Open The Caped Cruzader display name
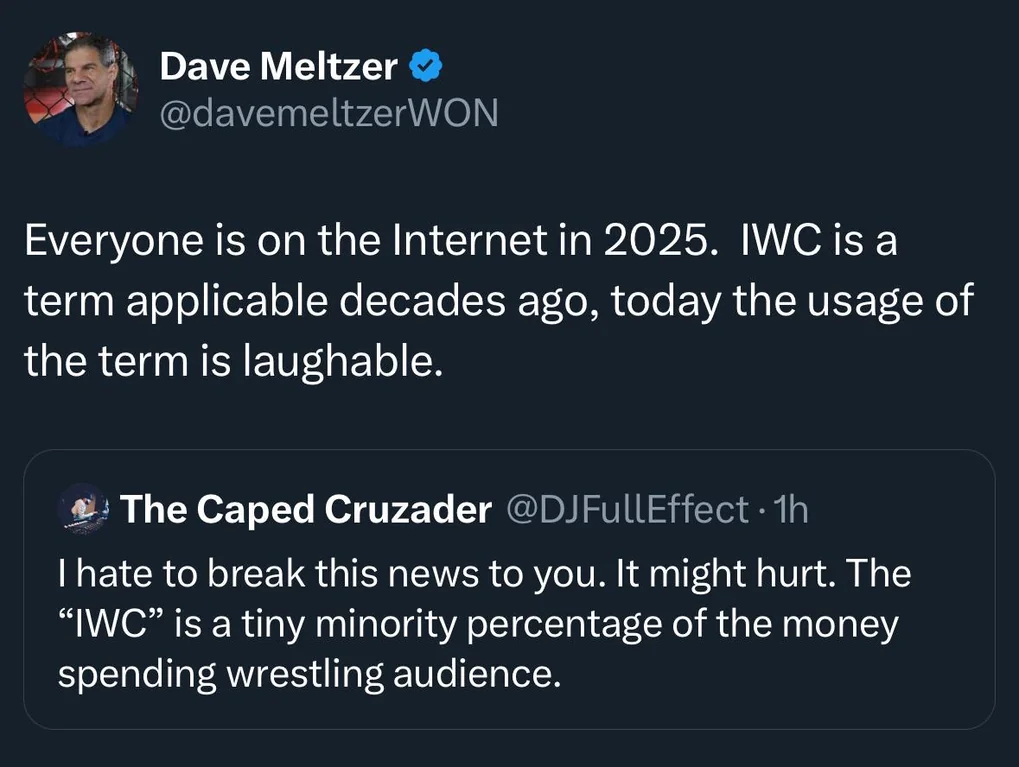This screenshot has width=1019, height=767. click(305, 510)
